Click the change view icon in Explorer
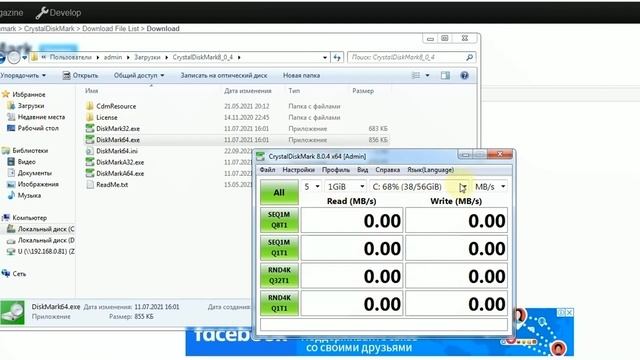Screen dimensions: 640x360 coord(416,76)
